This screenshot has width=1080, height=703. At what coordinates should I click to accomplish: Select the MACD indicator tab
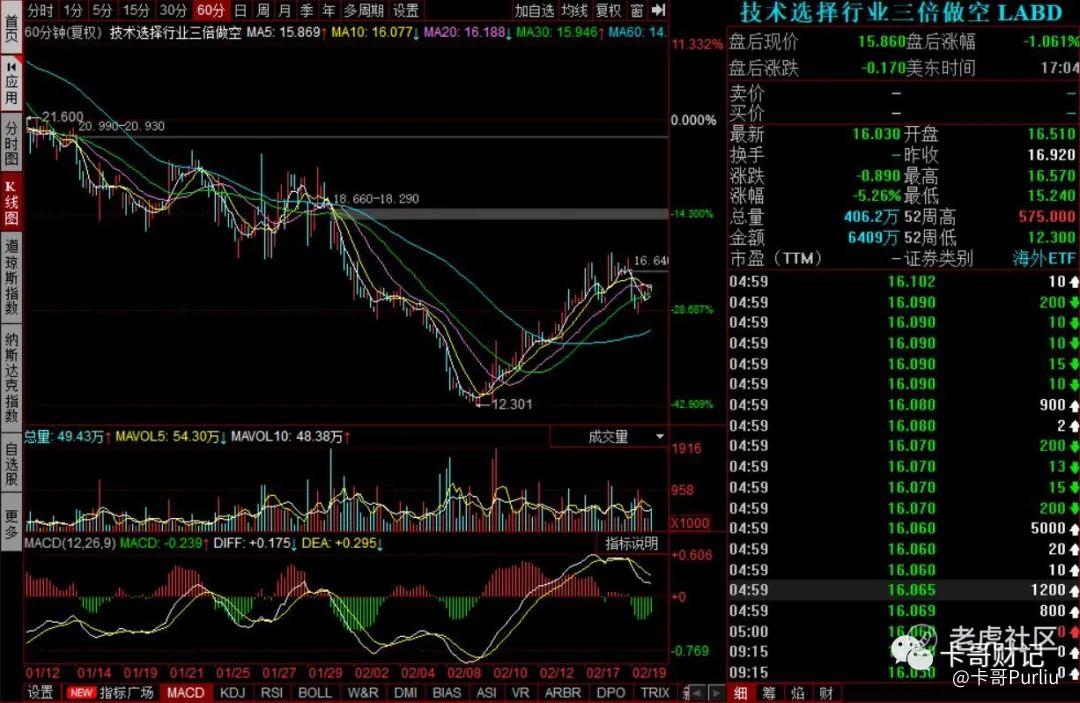click(x=185, y=692)
